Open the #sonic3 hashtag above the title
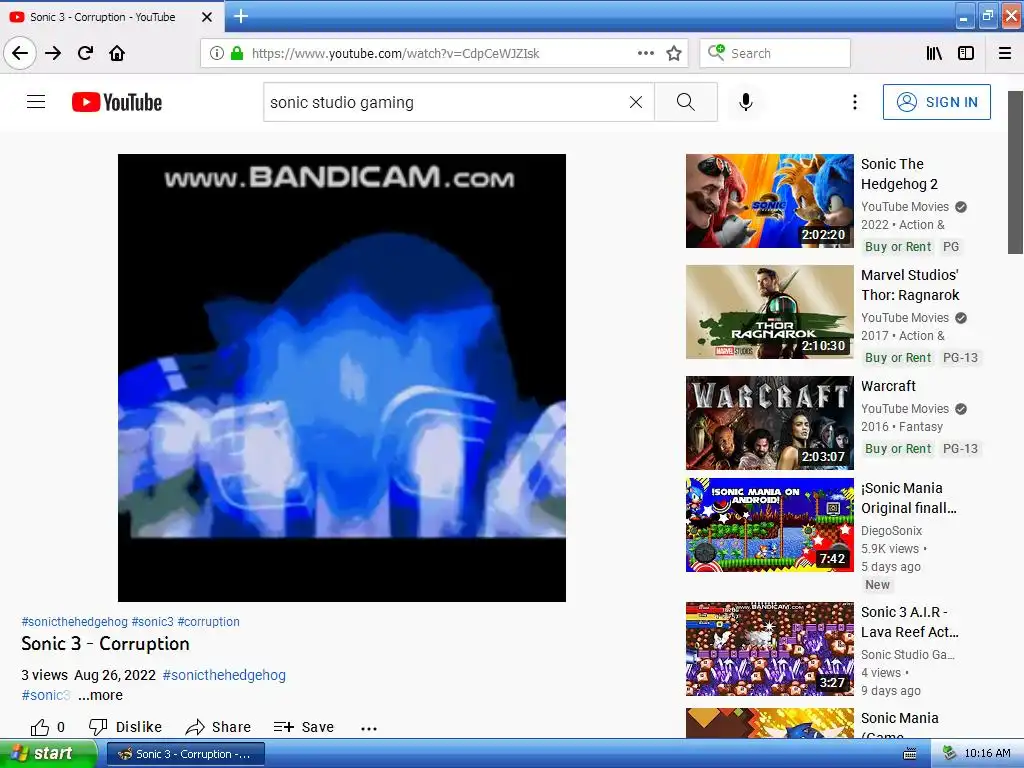The width and height of the screenshot is (1024, 768). click(153, 622)
